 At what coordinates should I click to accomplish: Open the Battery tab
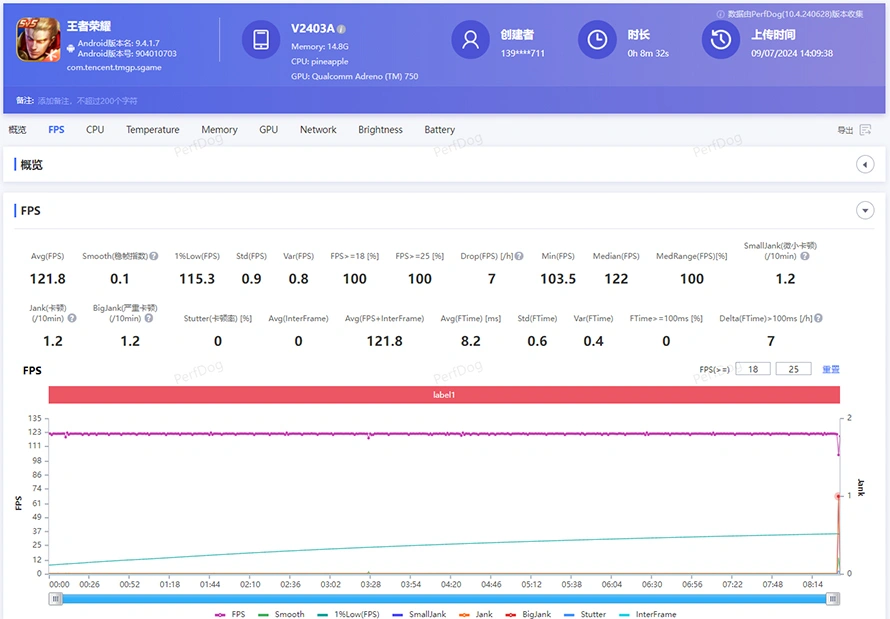coord(439,130)
